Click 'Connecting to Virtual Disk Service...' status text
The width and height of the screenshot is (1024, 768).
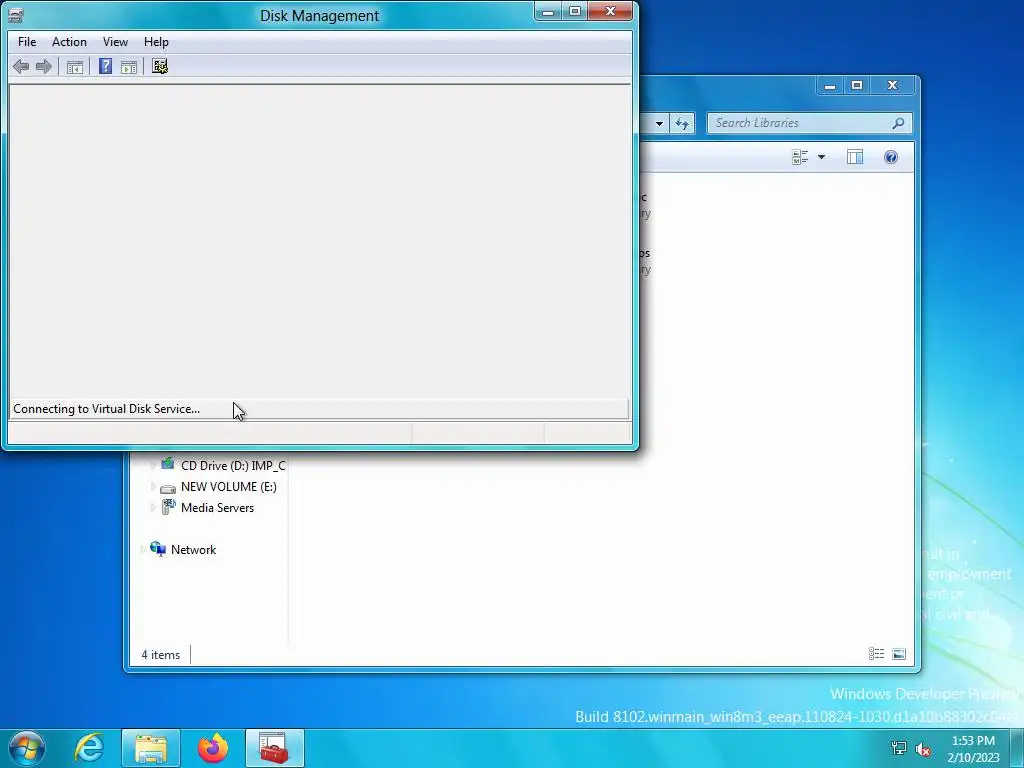[x=106, y=409]
